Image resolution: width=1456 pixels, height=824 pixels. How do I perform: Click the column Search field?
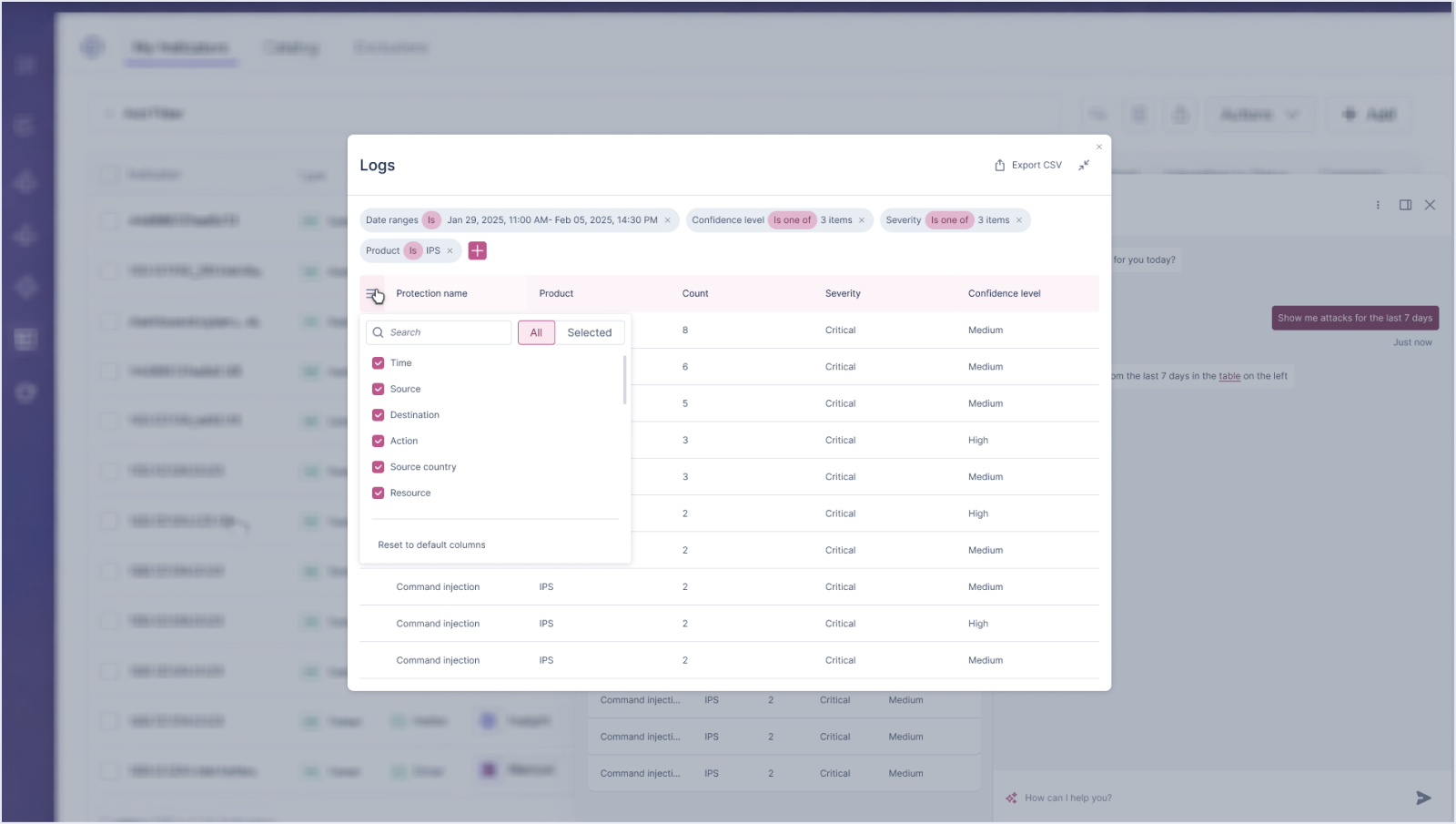pos(439,332)
